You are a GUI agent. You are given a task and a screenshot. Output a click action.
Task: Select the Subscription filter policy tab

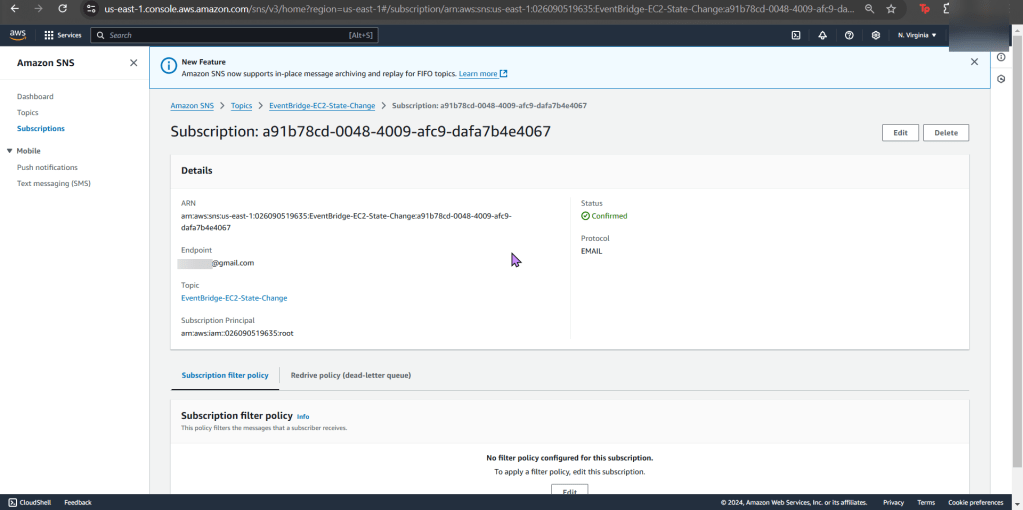click(225, 375)
